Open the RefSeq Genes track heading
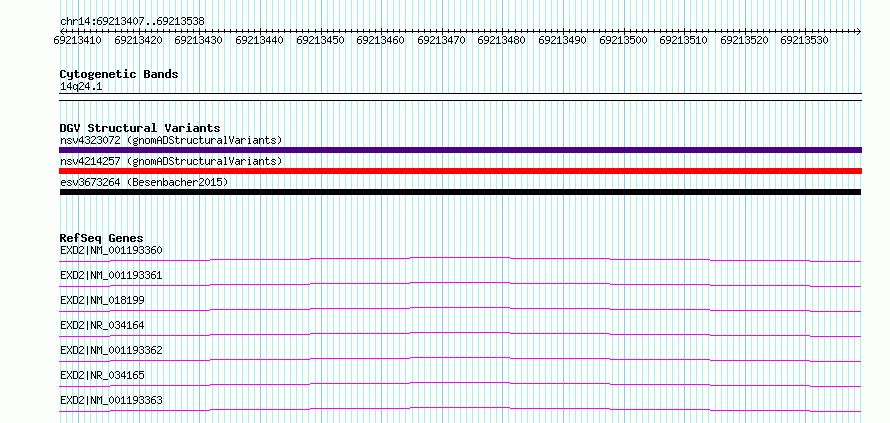Image resolution: width=890 pixels, height=423 pixels. click(102, 237)
